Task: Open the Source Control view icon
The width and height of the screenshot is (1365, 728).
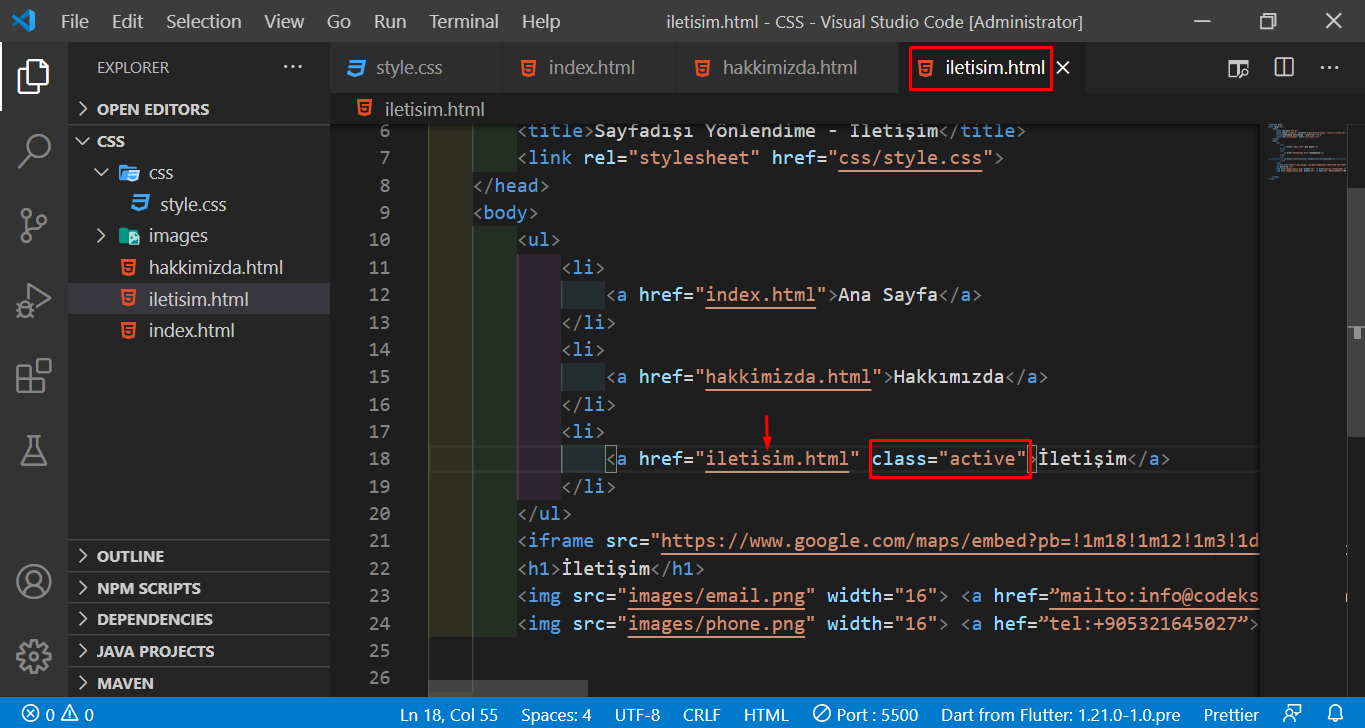Action: point(33,226)
